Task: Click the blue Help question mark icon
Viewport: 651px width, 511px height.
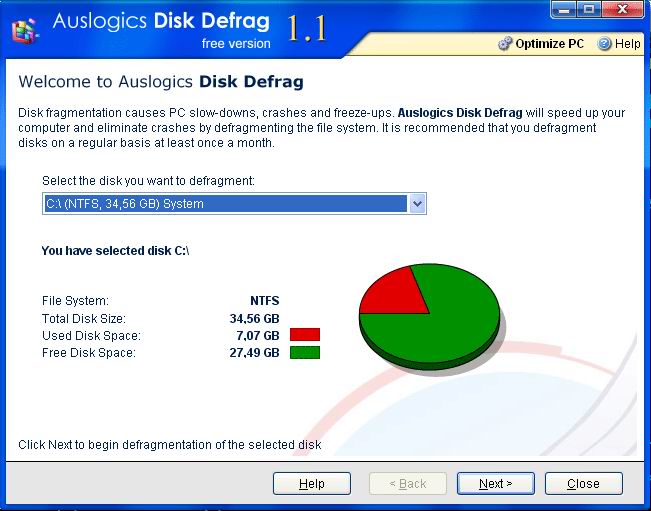Action: (604, 44)
